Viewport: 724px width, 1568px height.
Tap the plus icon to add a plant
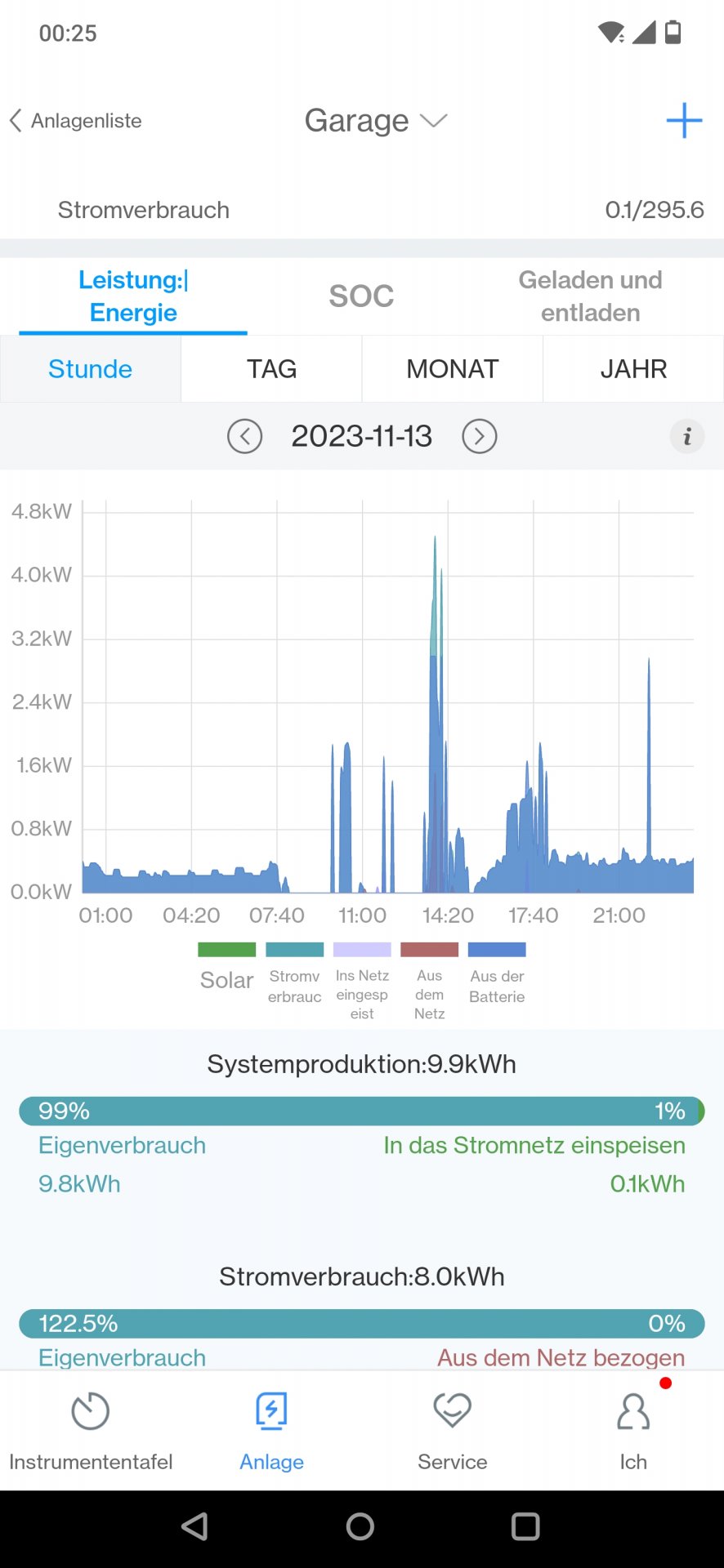(684, 121)
